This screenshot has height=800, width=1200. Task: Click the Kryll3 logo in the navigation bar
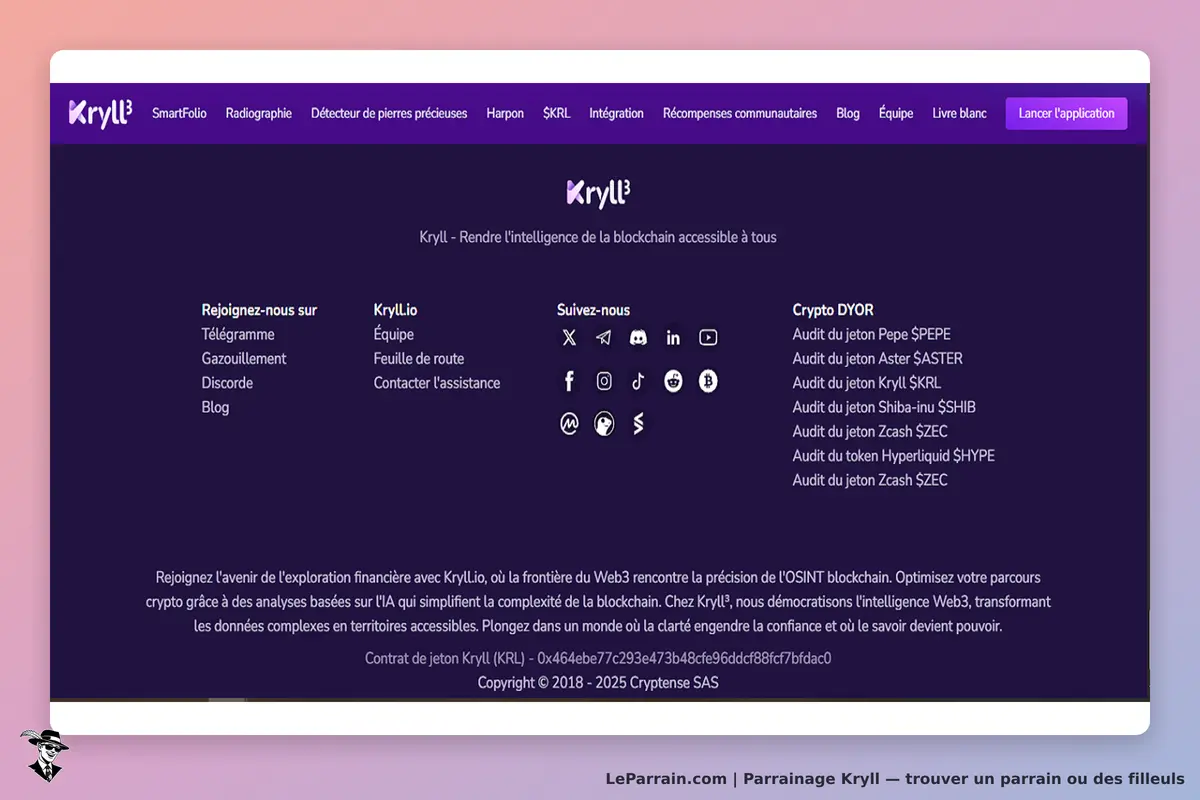click(x=100, y=114)
